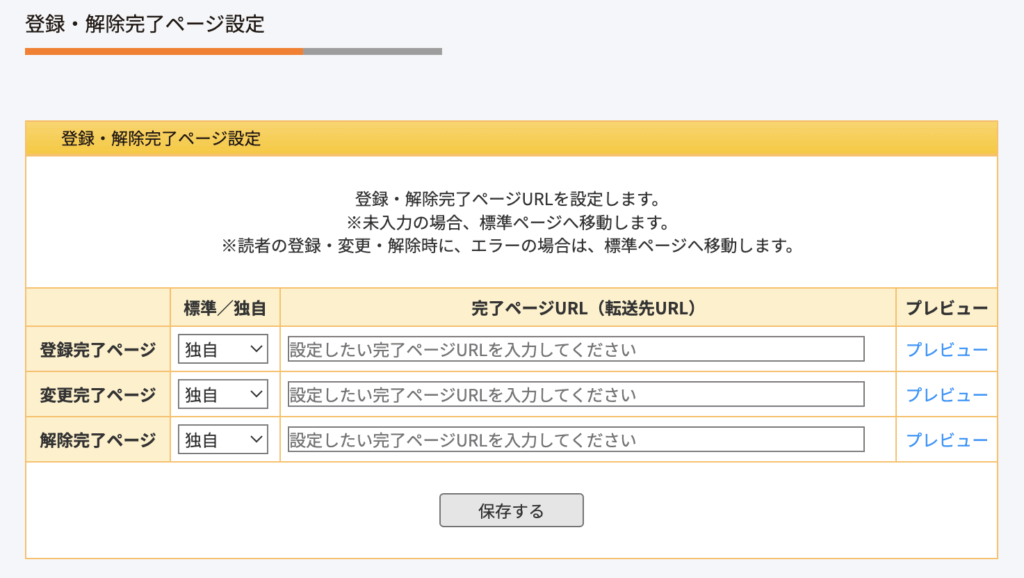Expand the 変更完了ページ 標準／独自 dropdown

tap(223, 394)
